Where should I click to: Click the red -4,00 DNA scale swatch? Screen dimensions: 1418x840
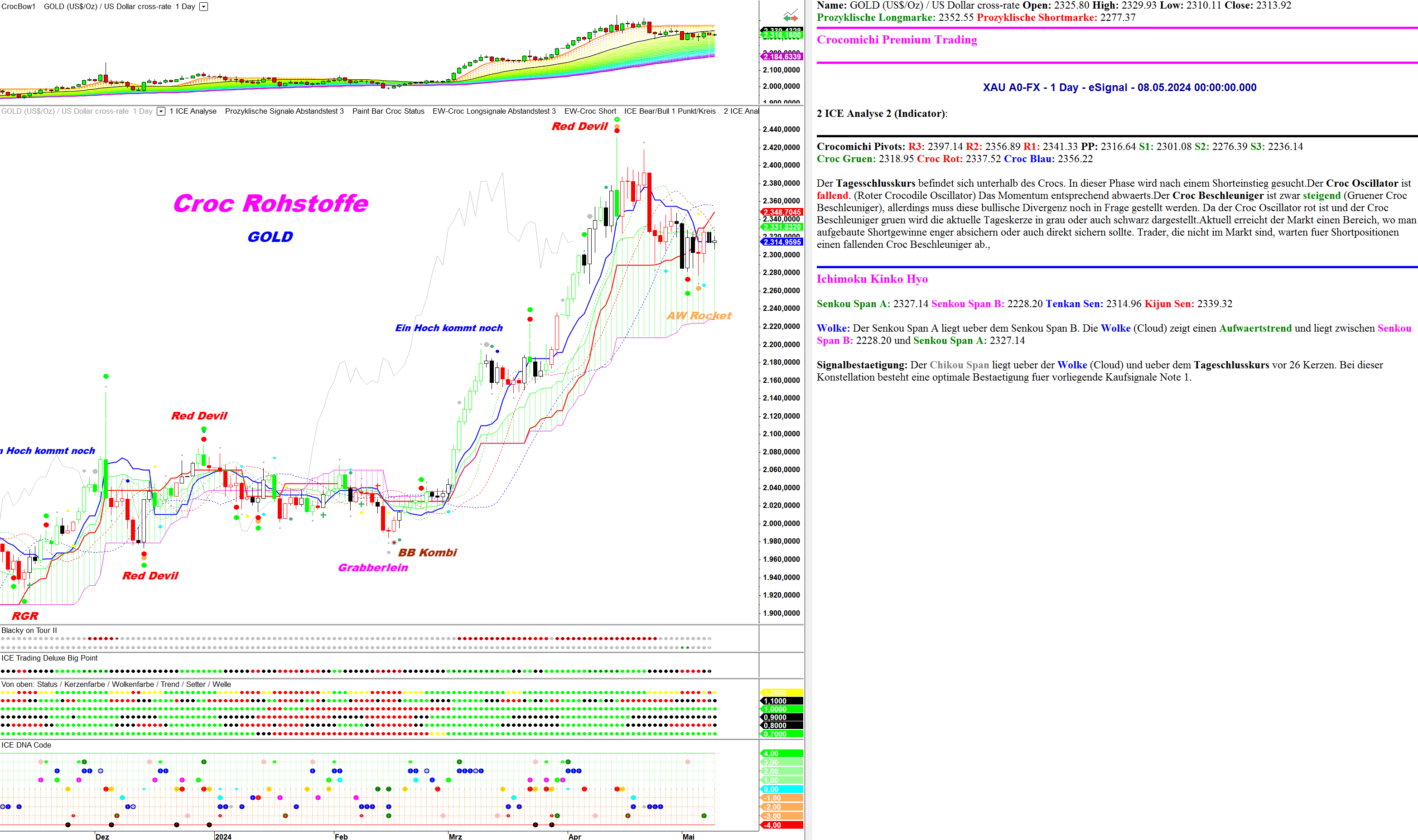[x=782, y=826]
